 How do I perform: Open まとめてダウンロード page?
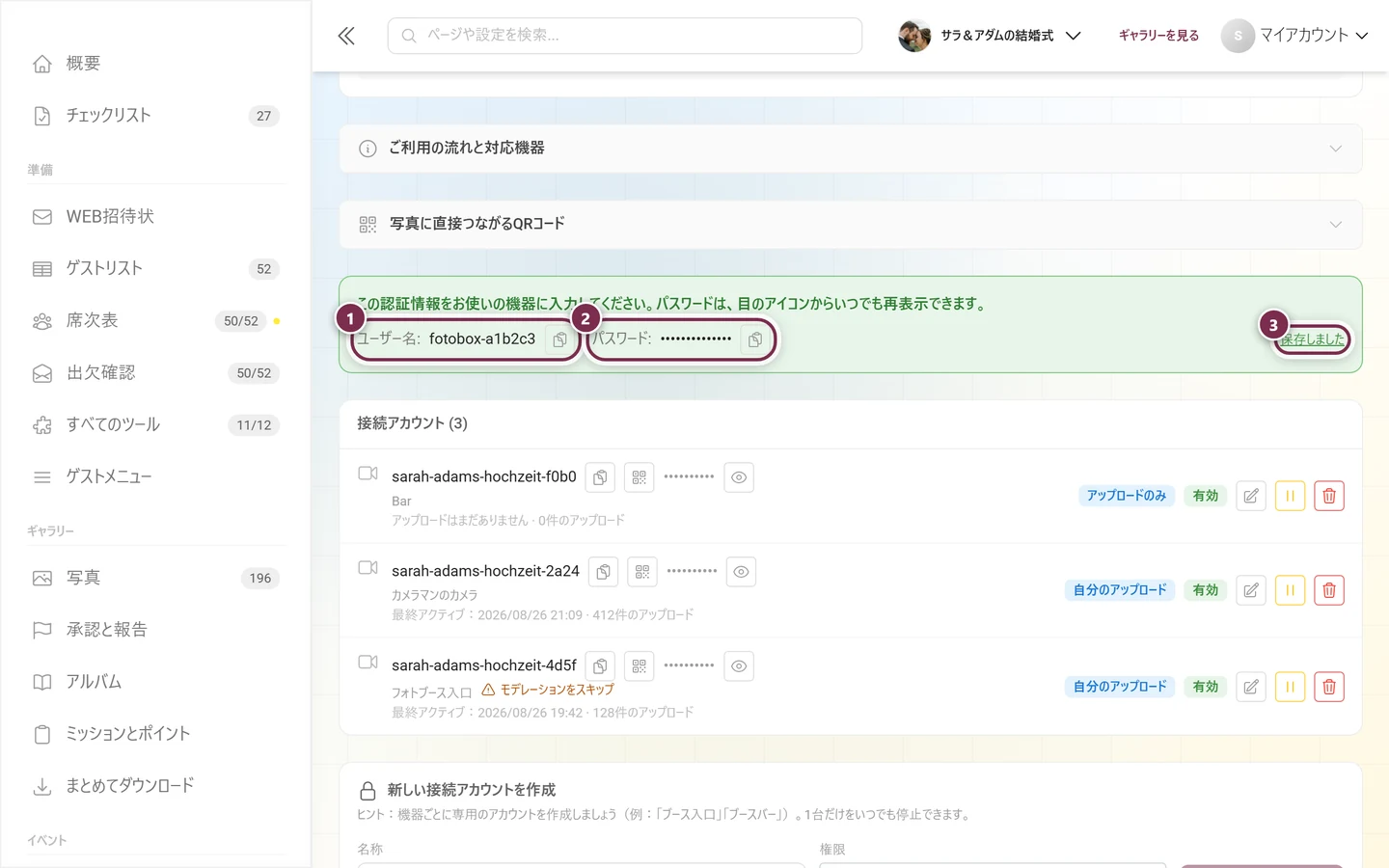155,787
